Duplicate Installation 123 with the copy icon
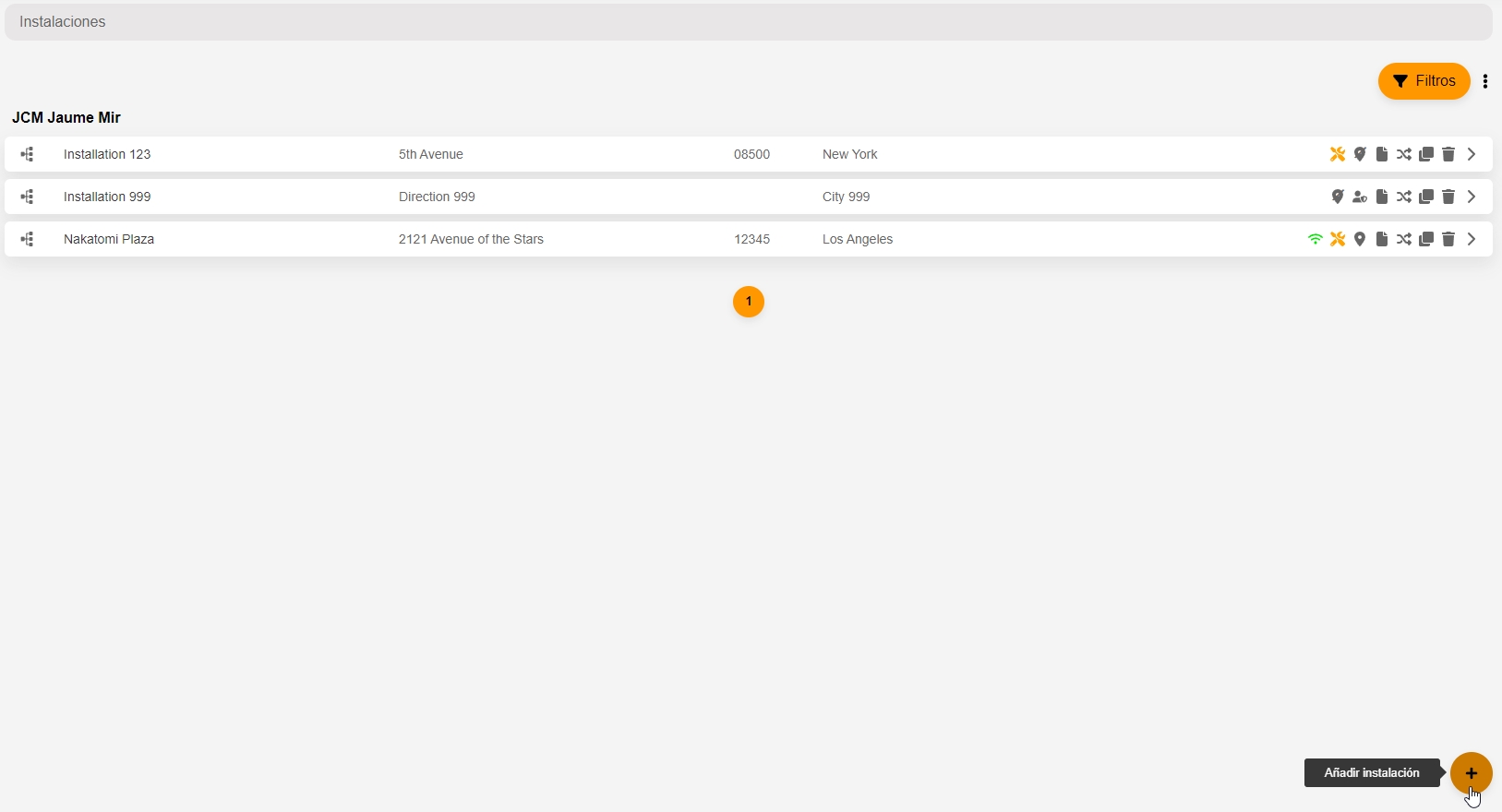Image resolution: width=1502 pixels, height=812 pixels. coord(1426,154)
